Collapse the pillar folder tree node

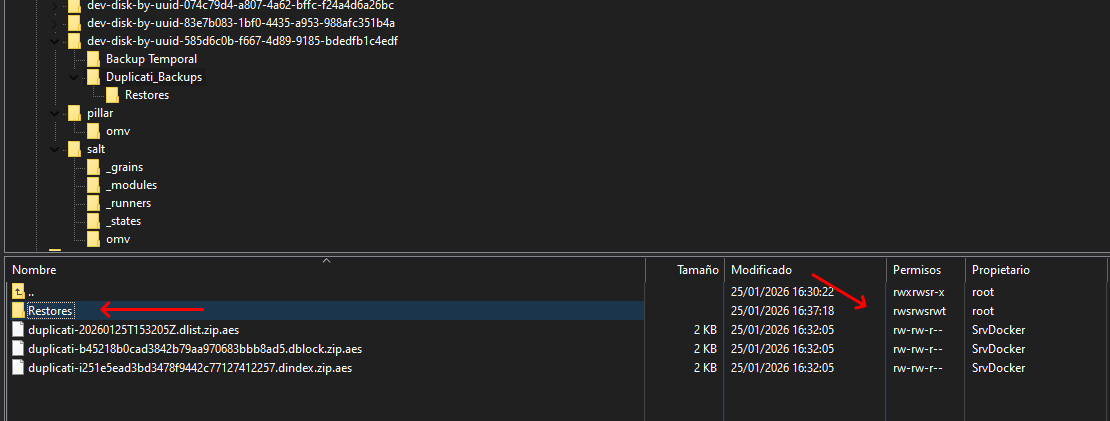point(56,113)
